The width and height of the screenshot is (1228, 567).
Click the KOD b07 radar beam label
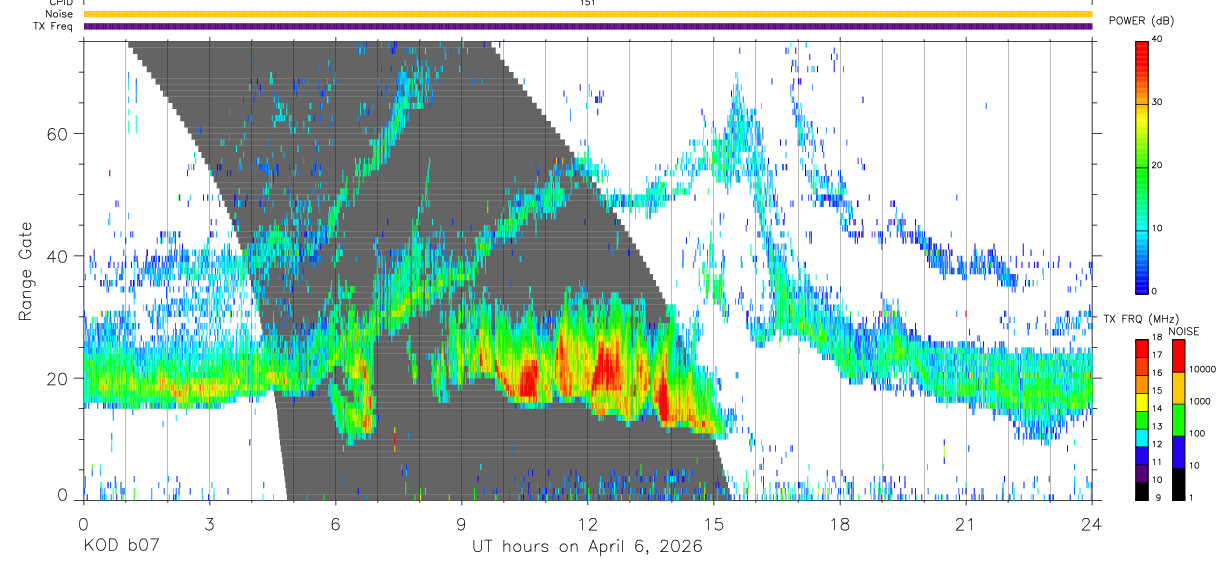click(x=120, y=546)
